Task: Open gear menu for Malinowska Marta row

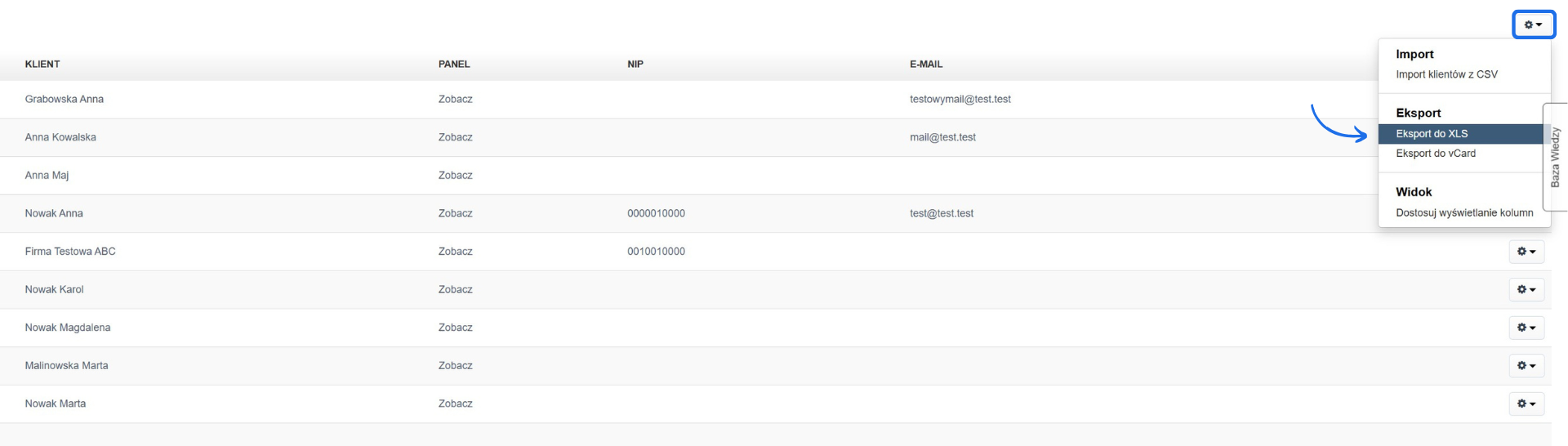Action: (x=1526, y=366)
